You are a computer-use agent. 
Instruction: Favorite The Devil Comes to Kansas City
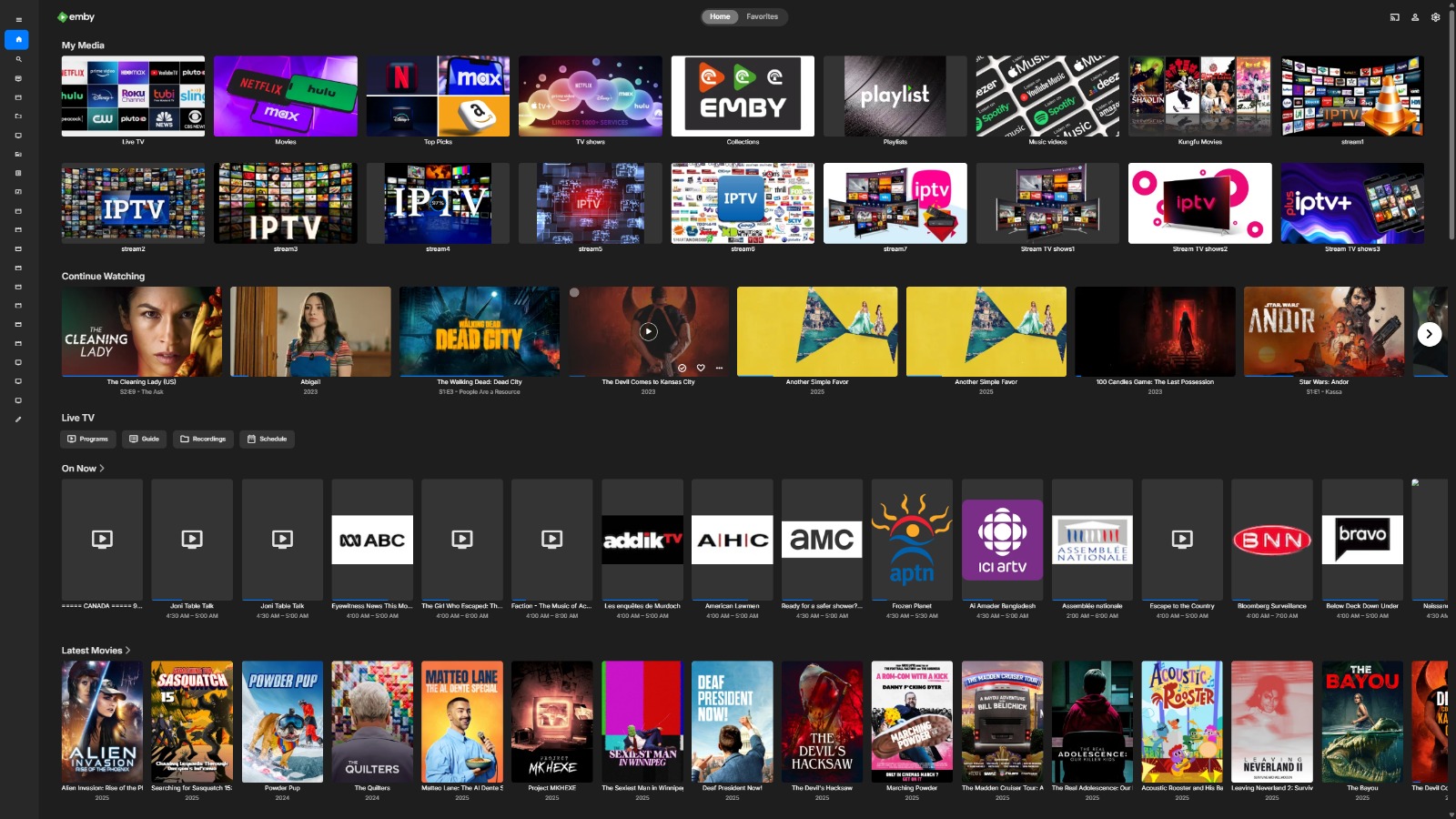(701, 368)
